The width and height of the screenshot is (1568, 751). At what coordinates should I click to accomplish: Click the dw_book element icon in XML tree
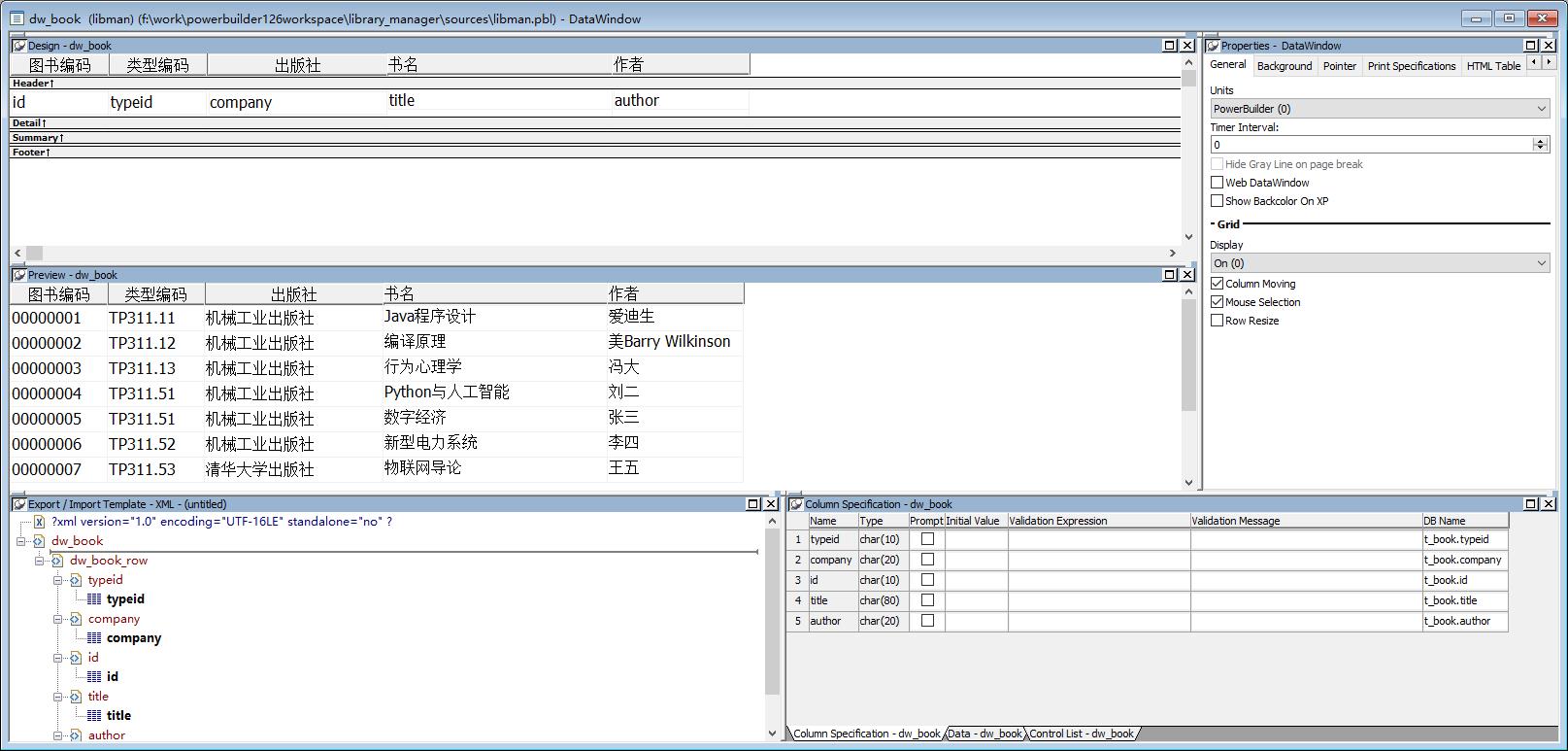(39, 541)
